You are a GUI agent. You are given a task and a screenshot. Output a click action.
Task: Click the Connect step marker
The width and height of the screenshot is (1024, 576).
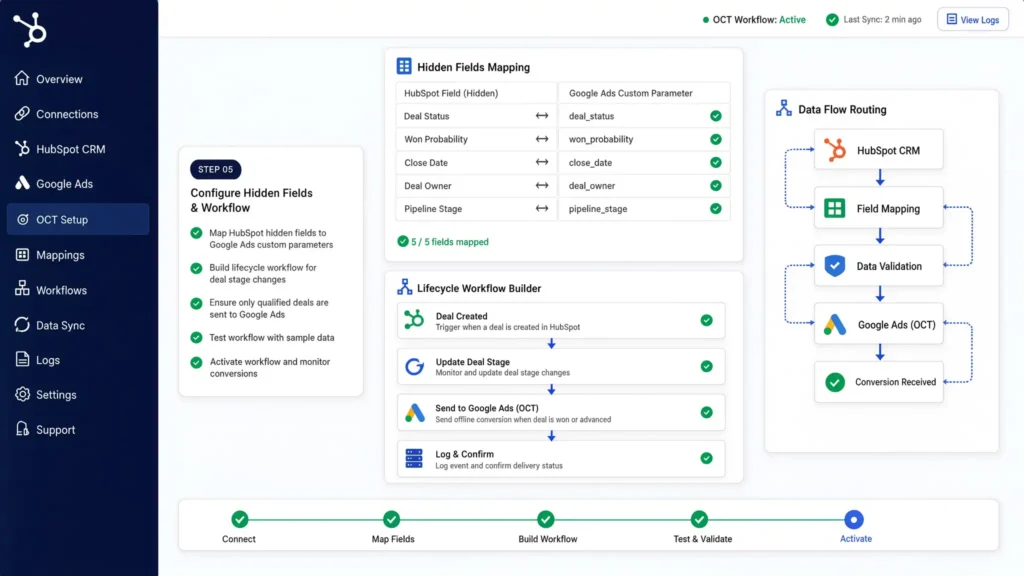tap(240, 519)
